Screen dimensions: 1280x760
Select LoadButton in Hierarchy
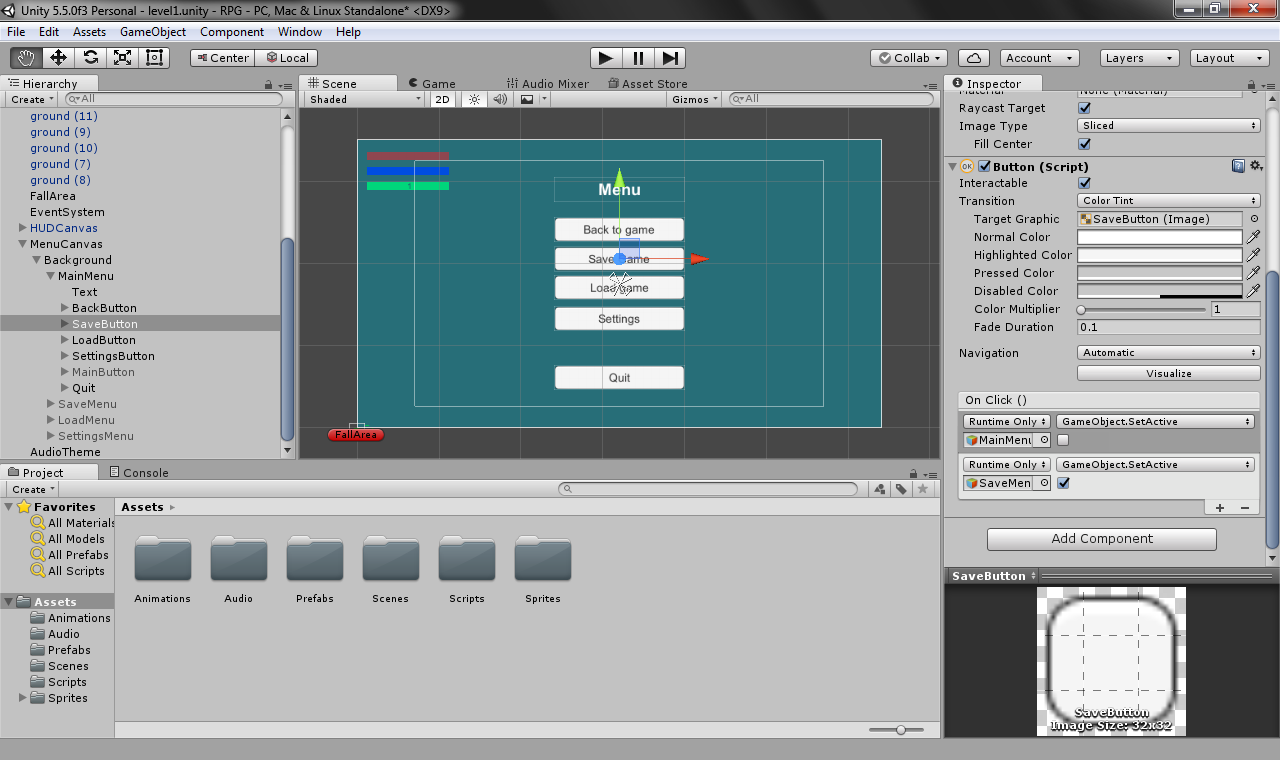104,340
